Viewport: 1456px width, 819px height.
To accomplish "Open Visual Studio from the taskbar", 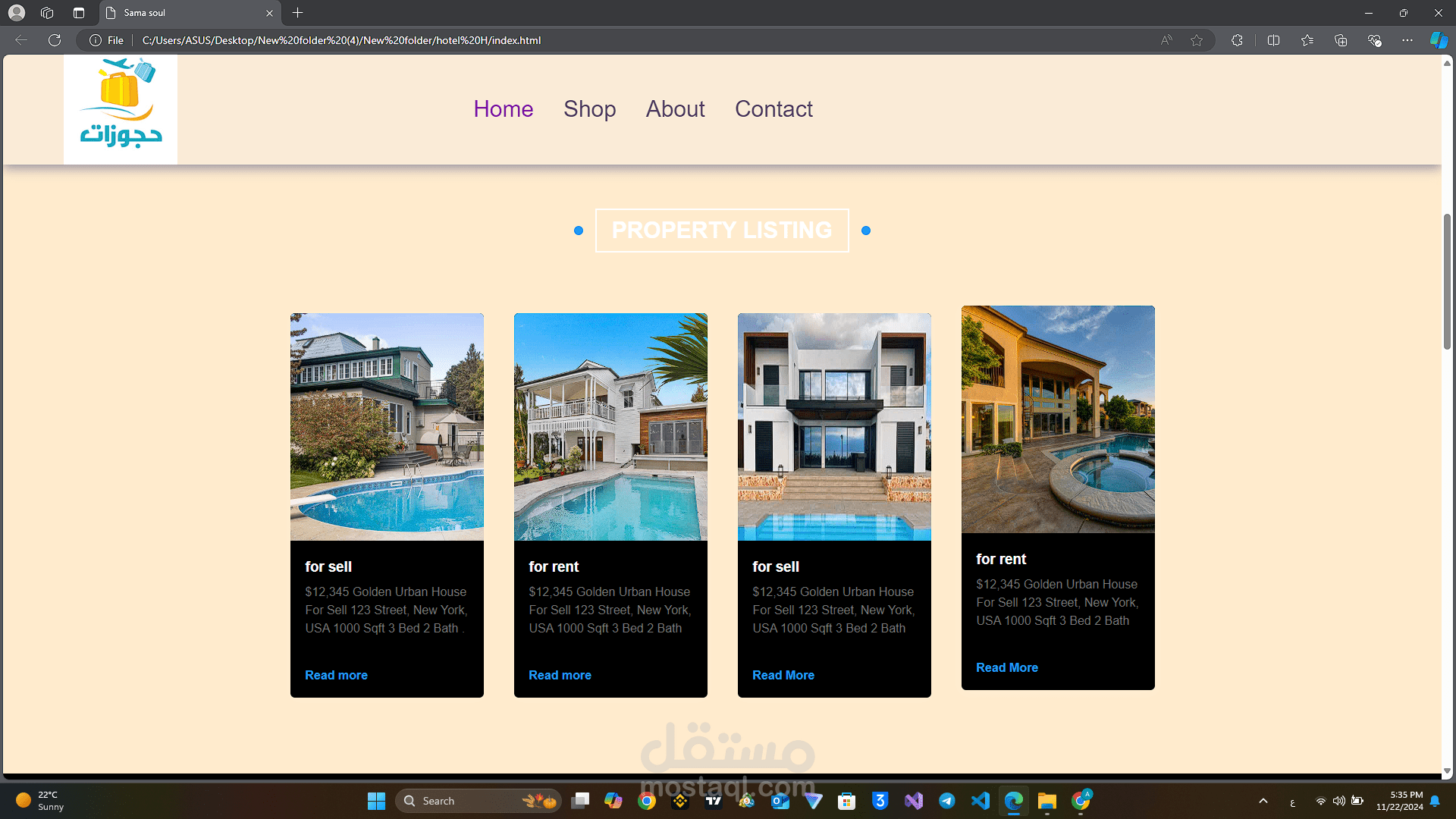I will pyautogui.click(x=914, y=801).
